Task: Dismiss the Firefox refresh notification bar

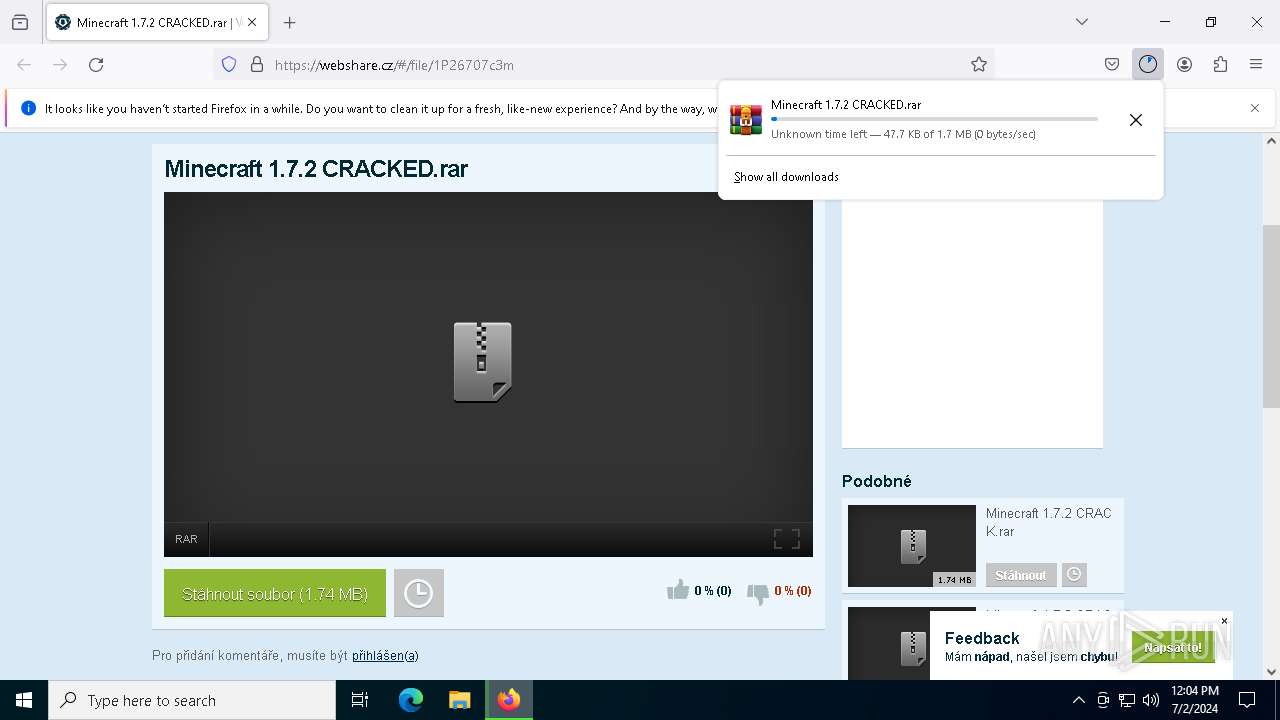Action: coord(1255,108)
